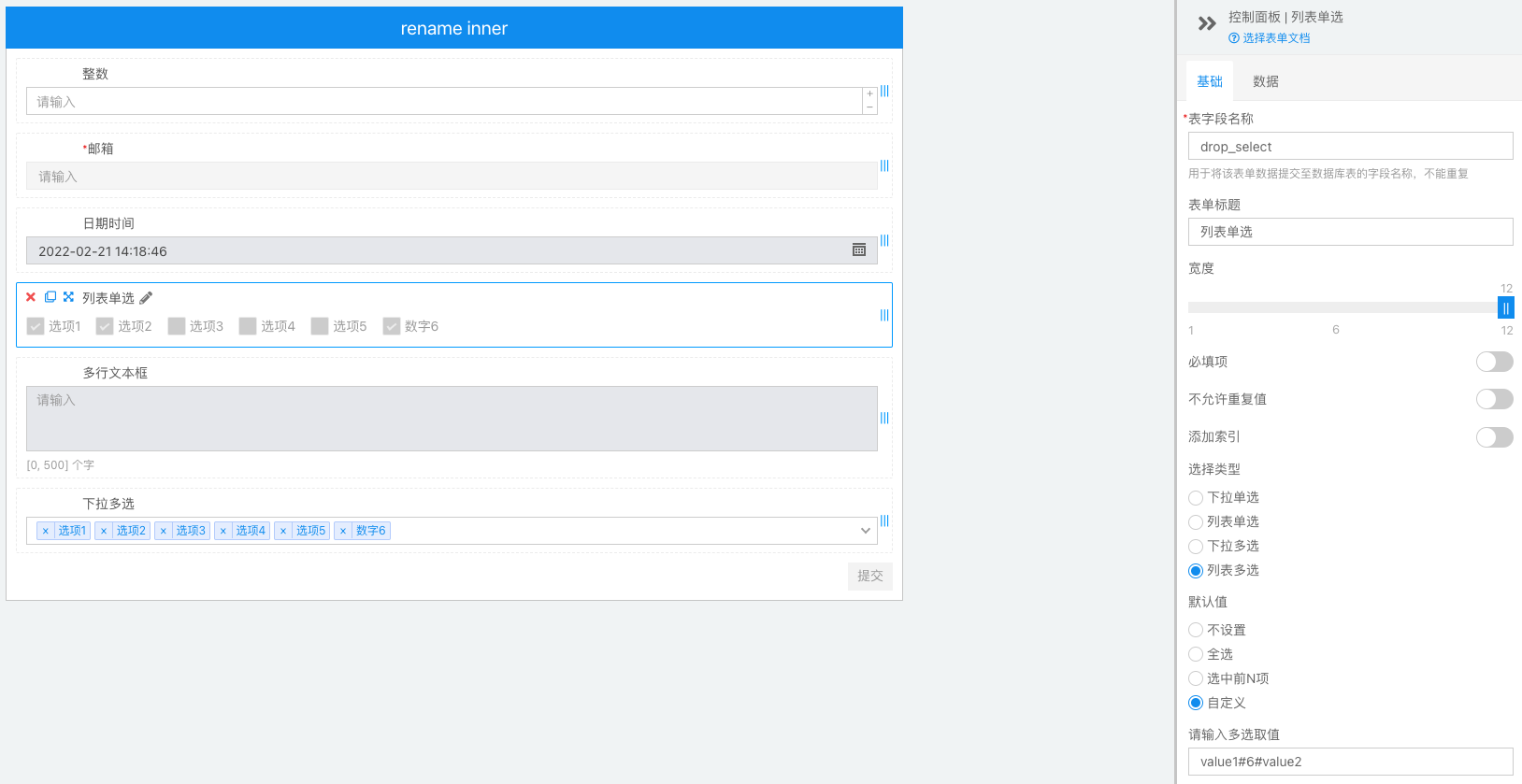Open the calendar icon in 日期时间 field
Image resolution: width=1522 pixels, height=784 pixels.
(859, 249)
